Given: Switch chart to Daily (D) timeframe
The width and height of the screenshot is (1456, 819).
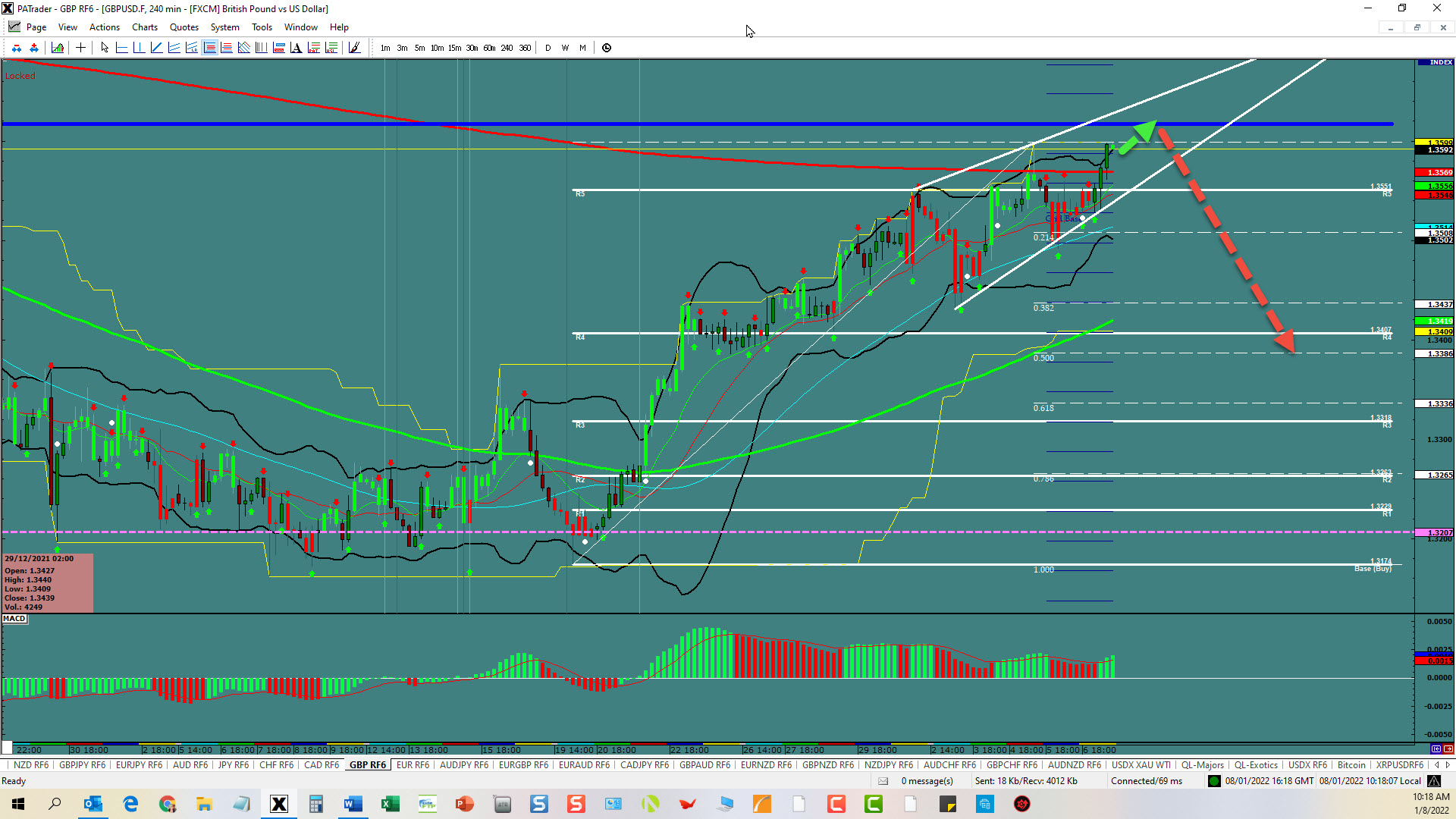Looking at the screenshot, I should [x=548, y=48].
